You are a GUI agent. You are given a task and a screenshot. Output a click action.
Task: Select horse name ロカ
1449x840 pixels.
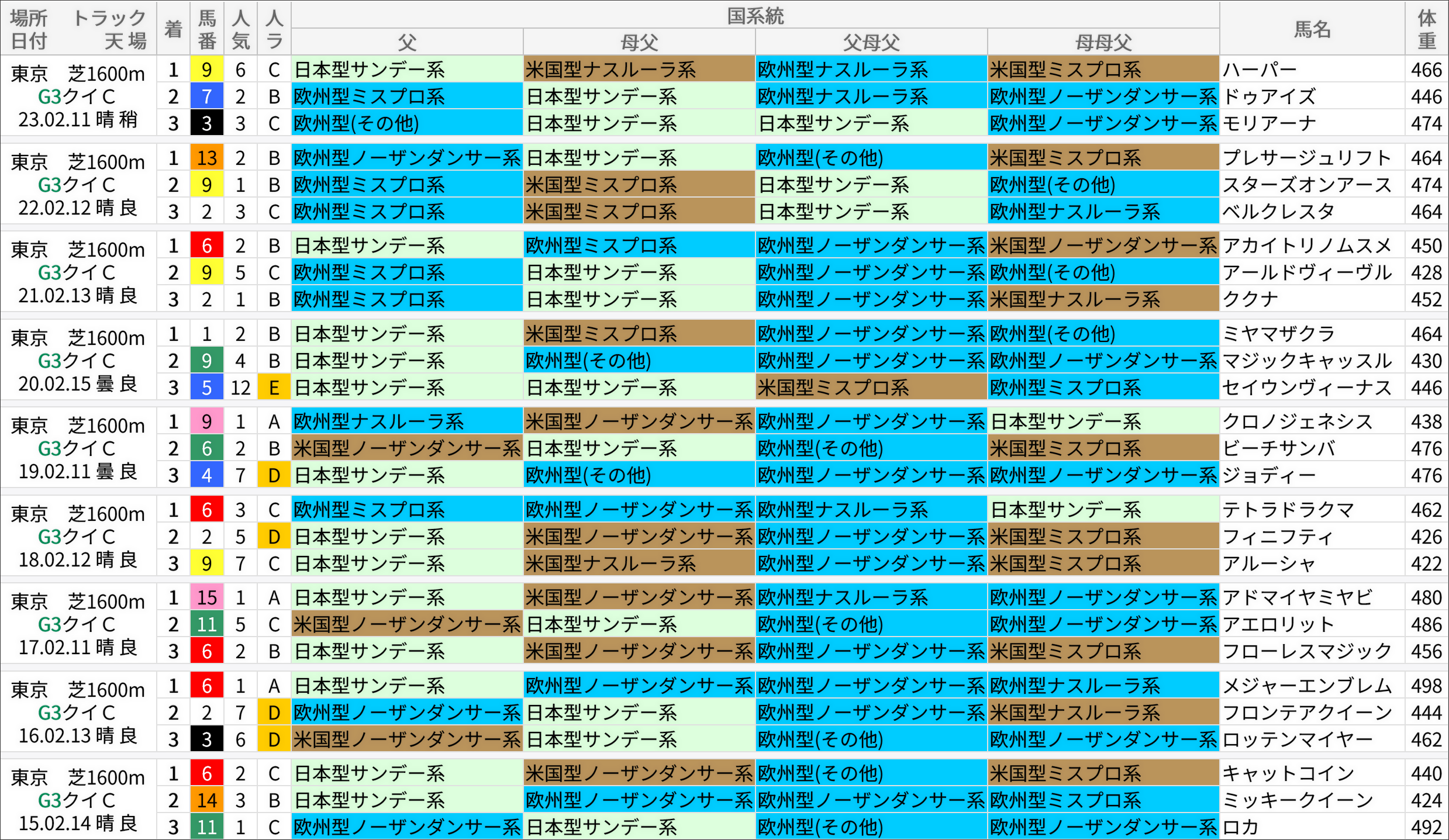[x=1241, y=827]
